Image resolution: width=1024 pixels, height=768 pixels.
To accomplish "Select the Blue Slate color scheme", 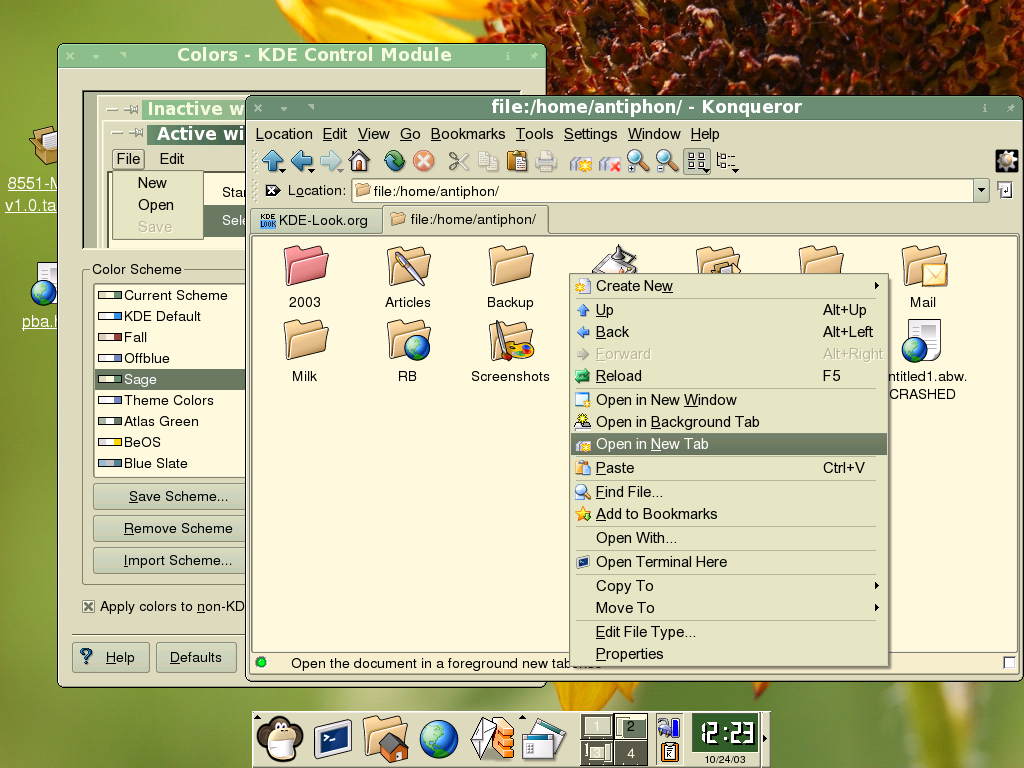I will [170, 463].
